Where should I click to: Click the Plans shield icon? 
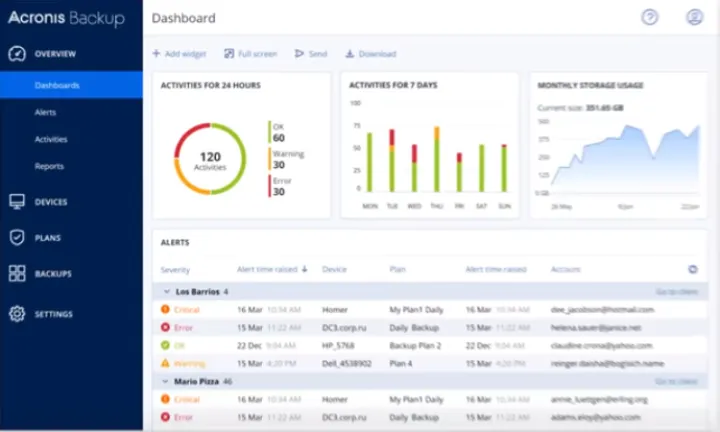(16, 238)
